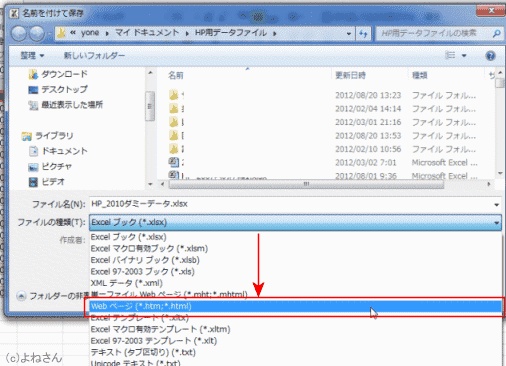Viewport: 506px width, 366px height.
Task: Click file list vertical scrollbar thumb
Action: tap(500, 83)
